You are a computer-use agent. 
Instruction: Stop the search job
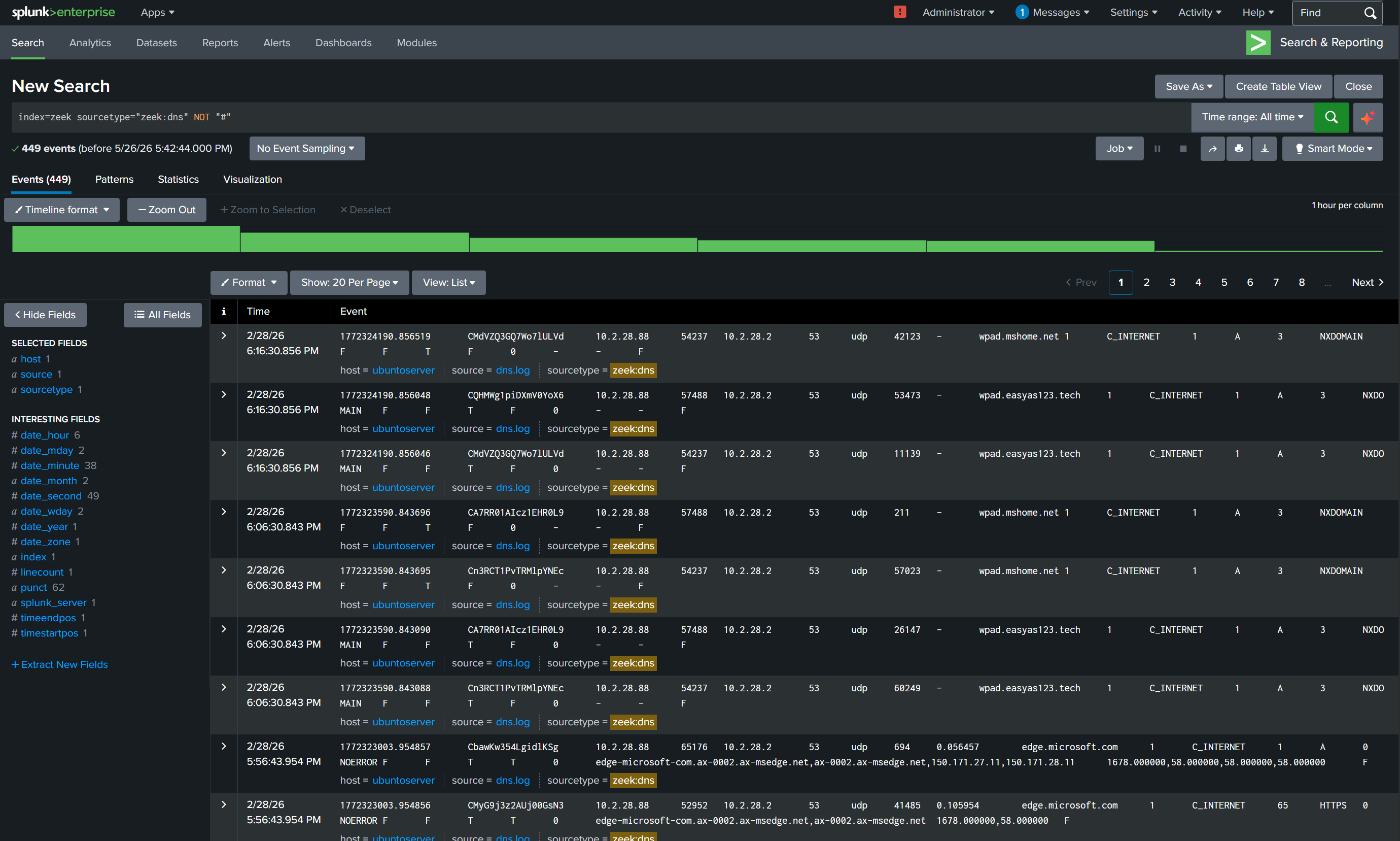coord(1183,149)
